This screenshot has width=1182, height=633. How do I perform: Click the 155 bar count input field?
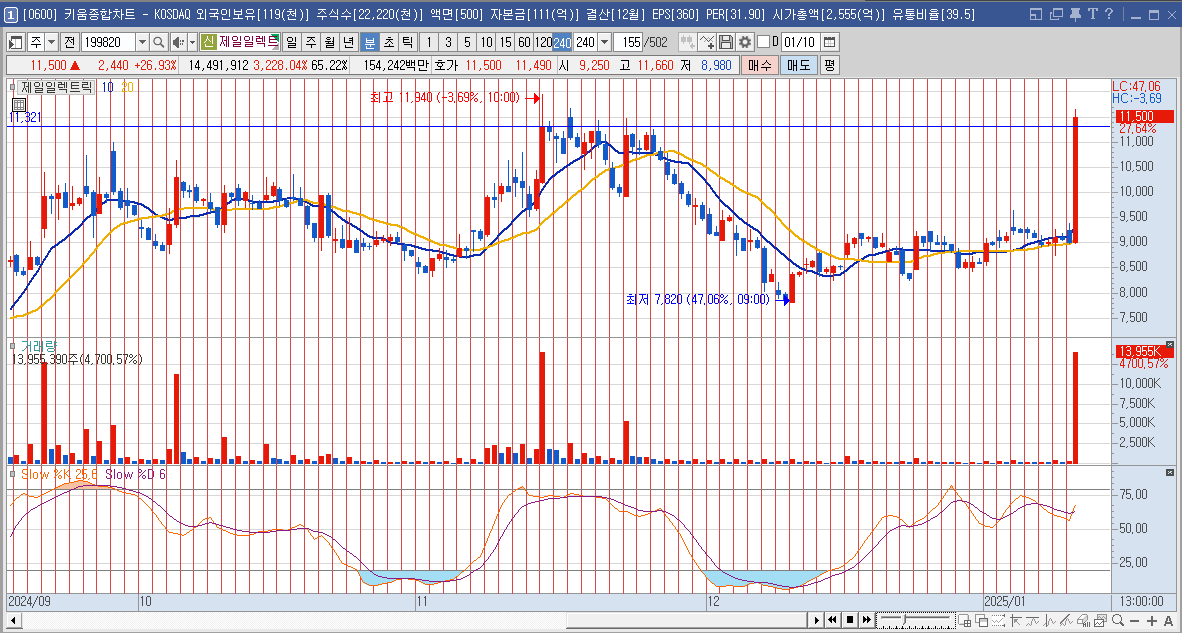click(x=627, y=42)
